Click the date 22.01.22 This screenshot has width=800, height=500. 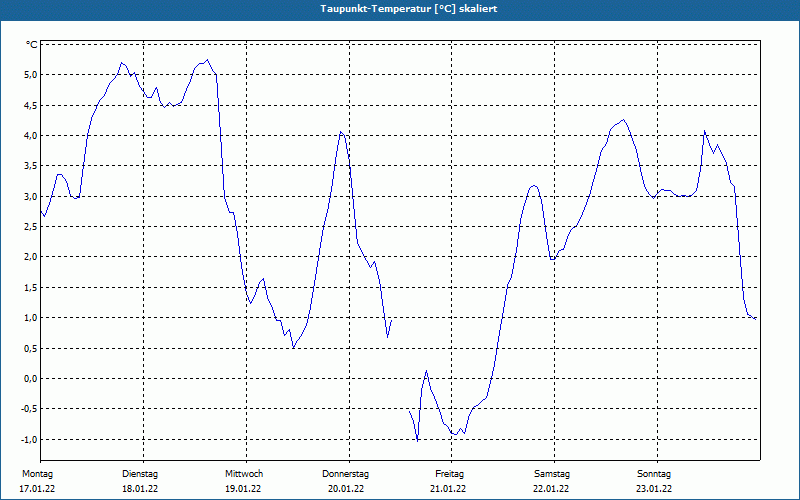pyautogui.click(x=551, y=489)
